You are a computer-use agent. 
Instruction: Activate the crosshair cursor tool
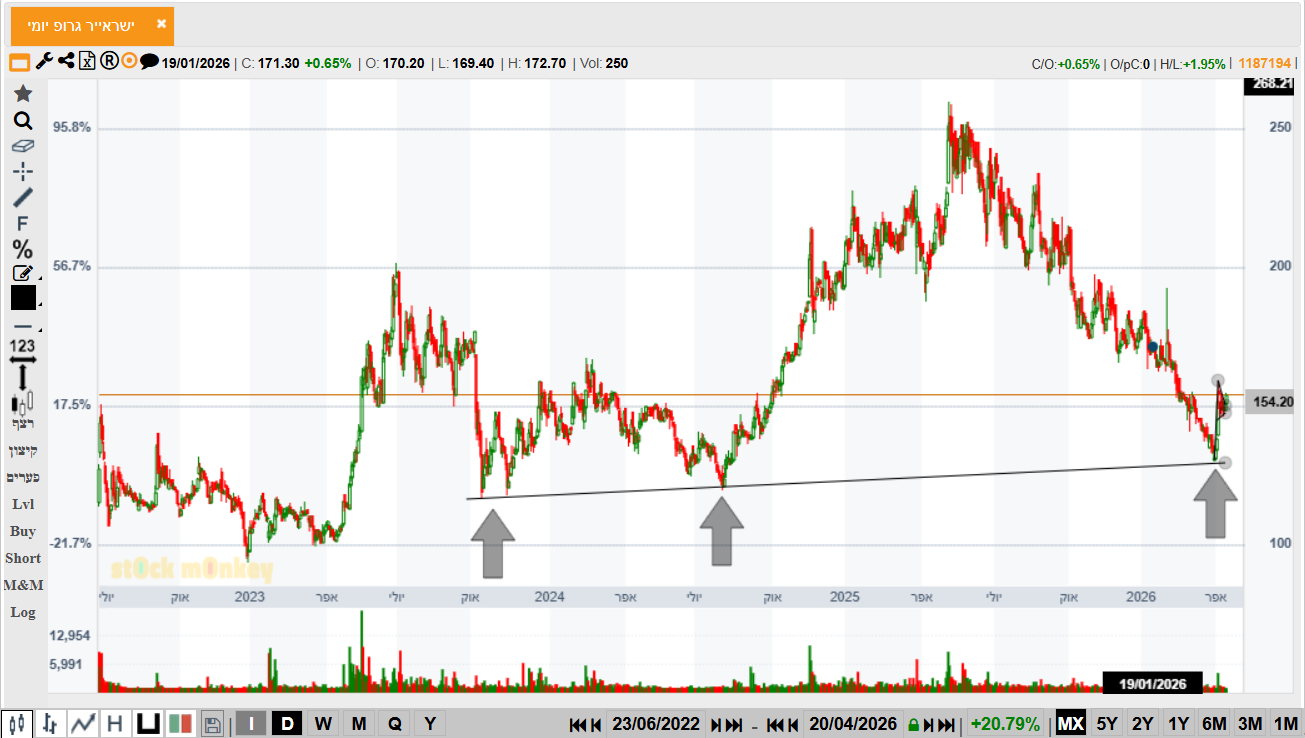tap(22, 171)
